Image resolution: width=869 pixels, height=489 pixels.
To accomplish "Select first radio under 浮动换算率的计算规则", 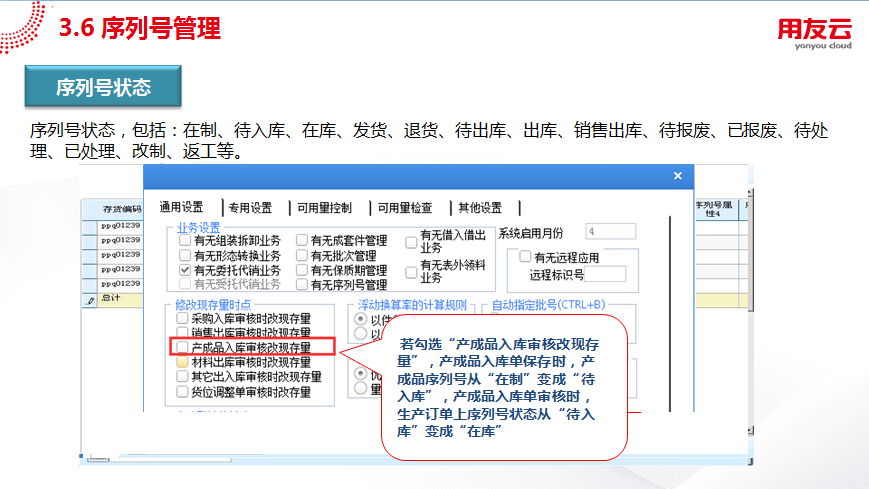I will 360,319.
